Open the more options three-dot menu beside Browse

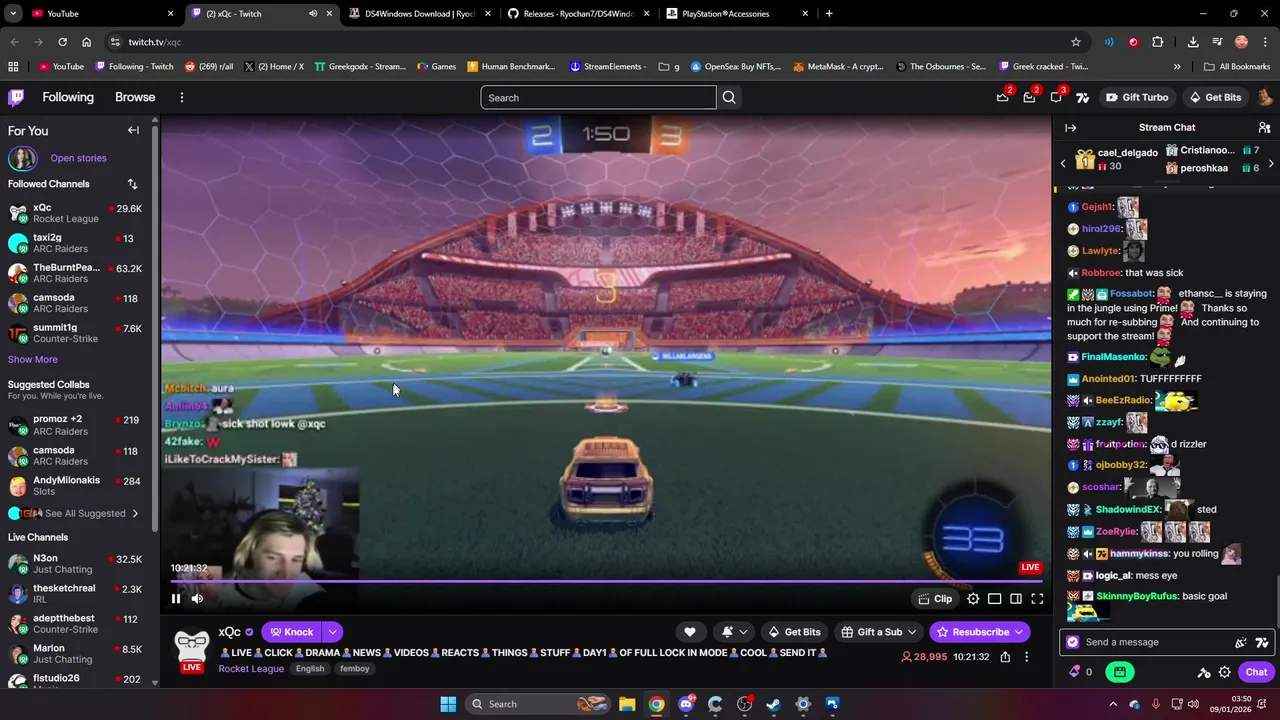[x=182, y=97]
